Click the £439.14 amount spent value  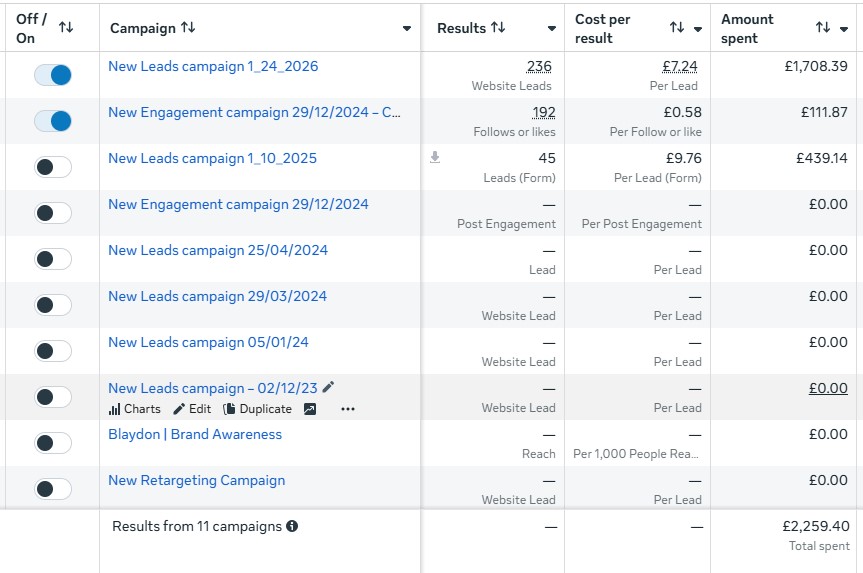[x=822, y=159]
